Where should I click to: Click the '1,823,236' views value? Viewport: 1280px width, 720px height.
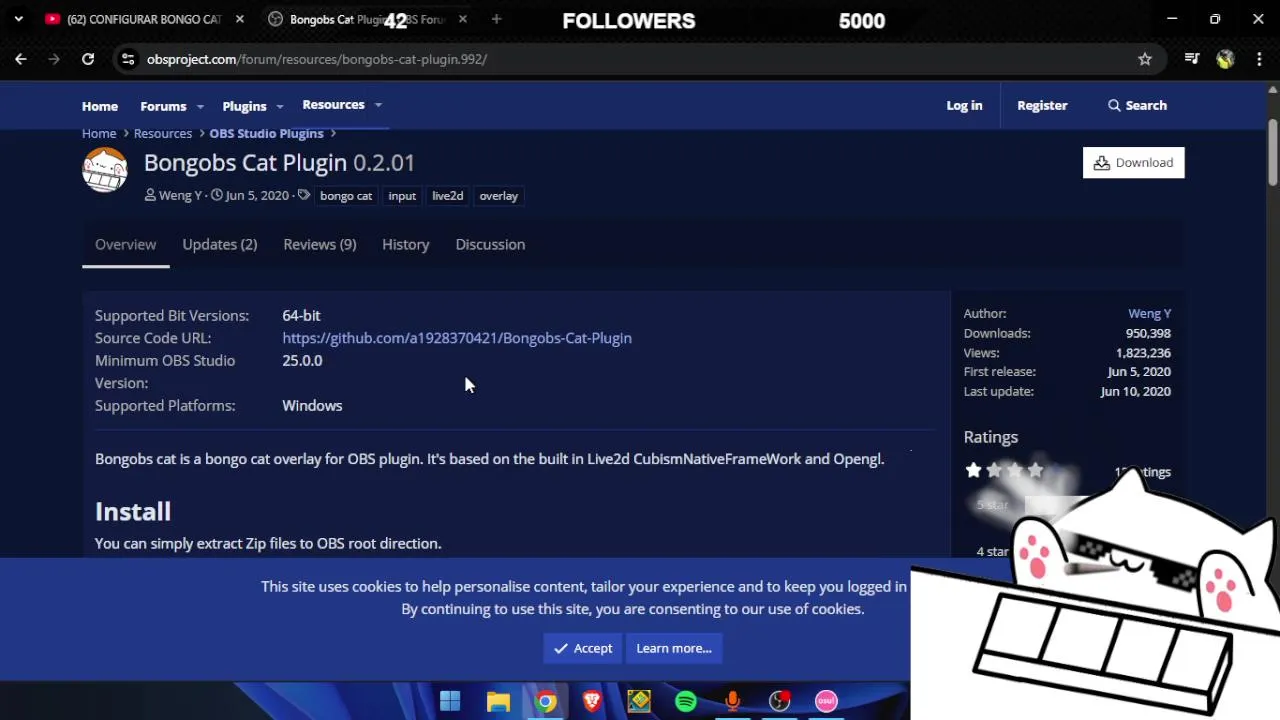tap(1143, 353)
